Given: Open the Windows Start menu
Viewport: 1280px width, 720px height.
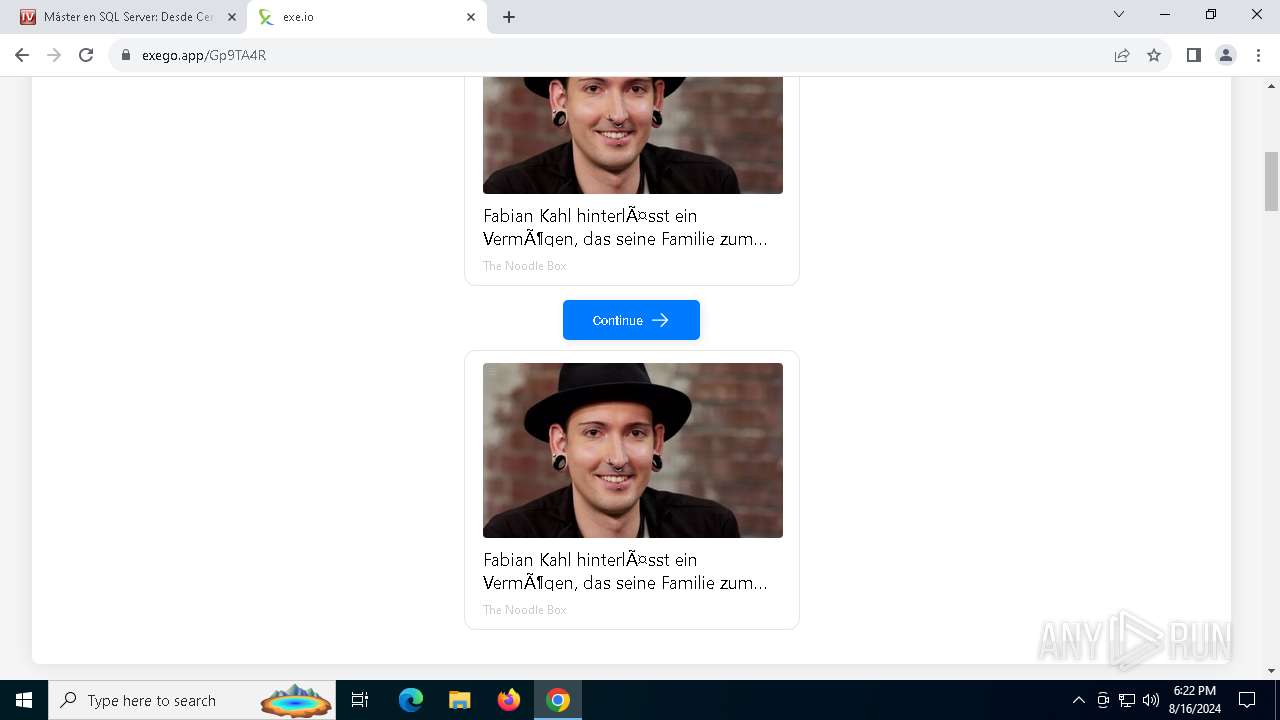Looking at the screenshot, I should click(x=24, y=700).
